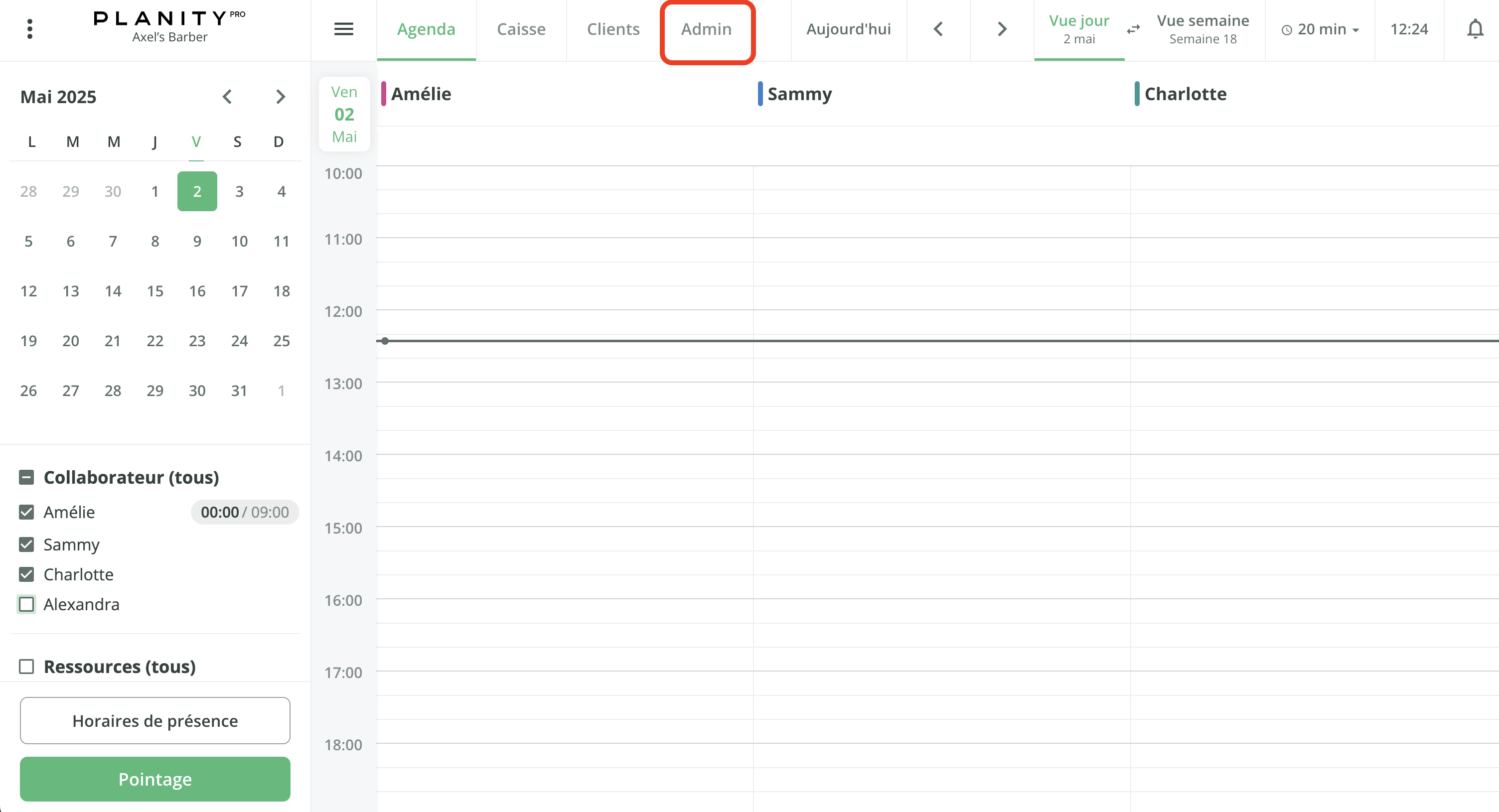
Task: Open the Admin tab
Action: (707, 29)
